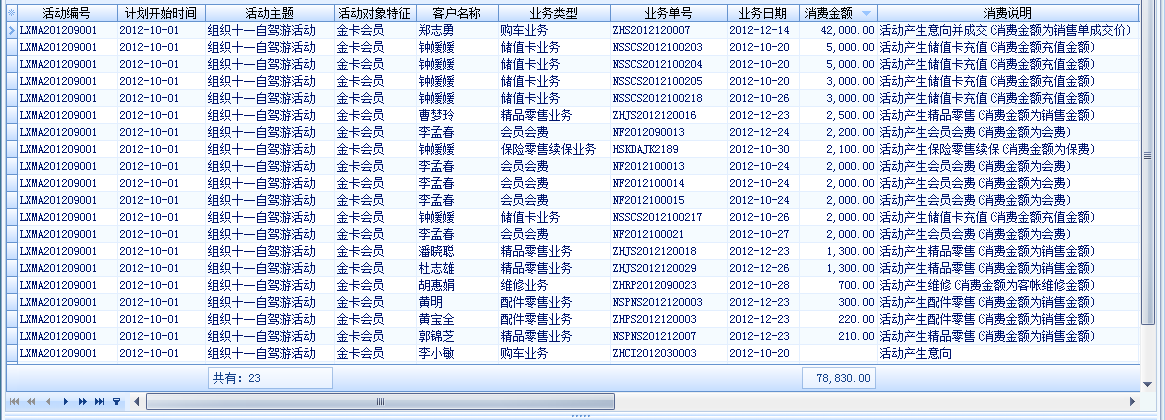Click the 活动对象特征 column header
Image resolution: width=1165 pixels, height=420 pixels.
[375, 13]
